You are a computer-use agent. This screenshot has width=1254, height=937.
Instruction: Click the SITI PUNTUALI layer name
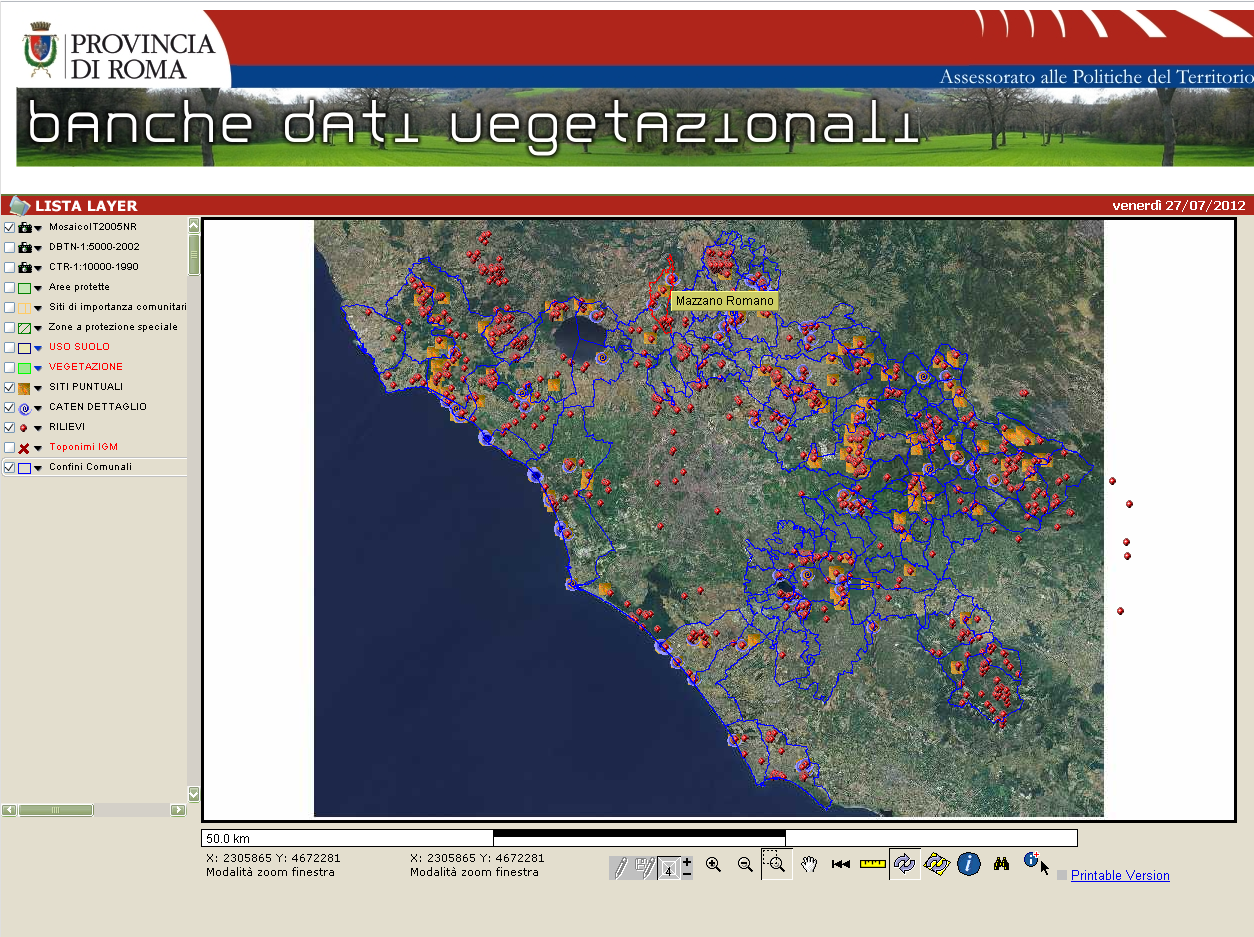pyautogui.click(x=87, y=387)
